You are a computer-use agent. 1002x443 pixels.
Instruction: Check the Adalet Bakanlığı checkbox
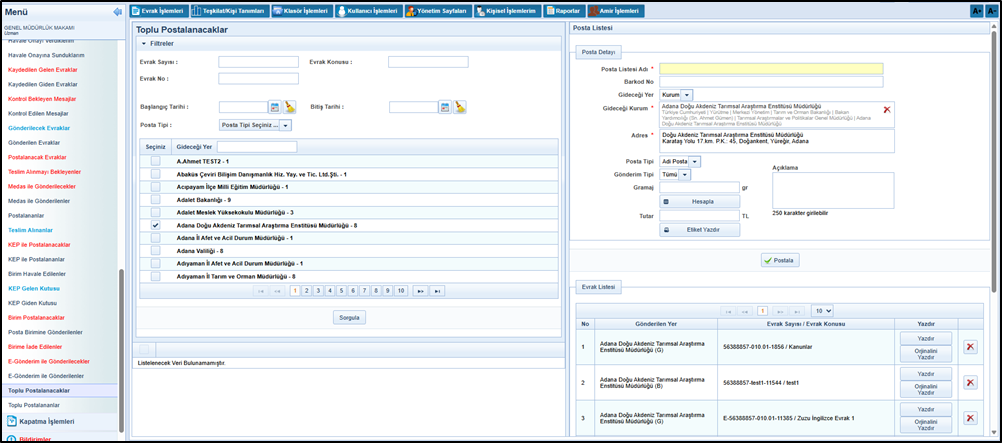pos(155,199)
